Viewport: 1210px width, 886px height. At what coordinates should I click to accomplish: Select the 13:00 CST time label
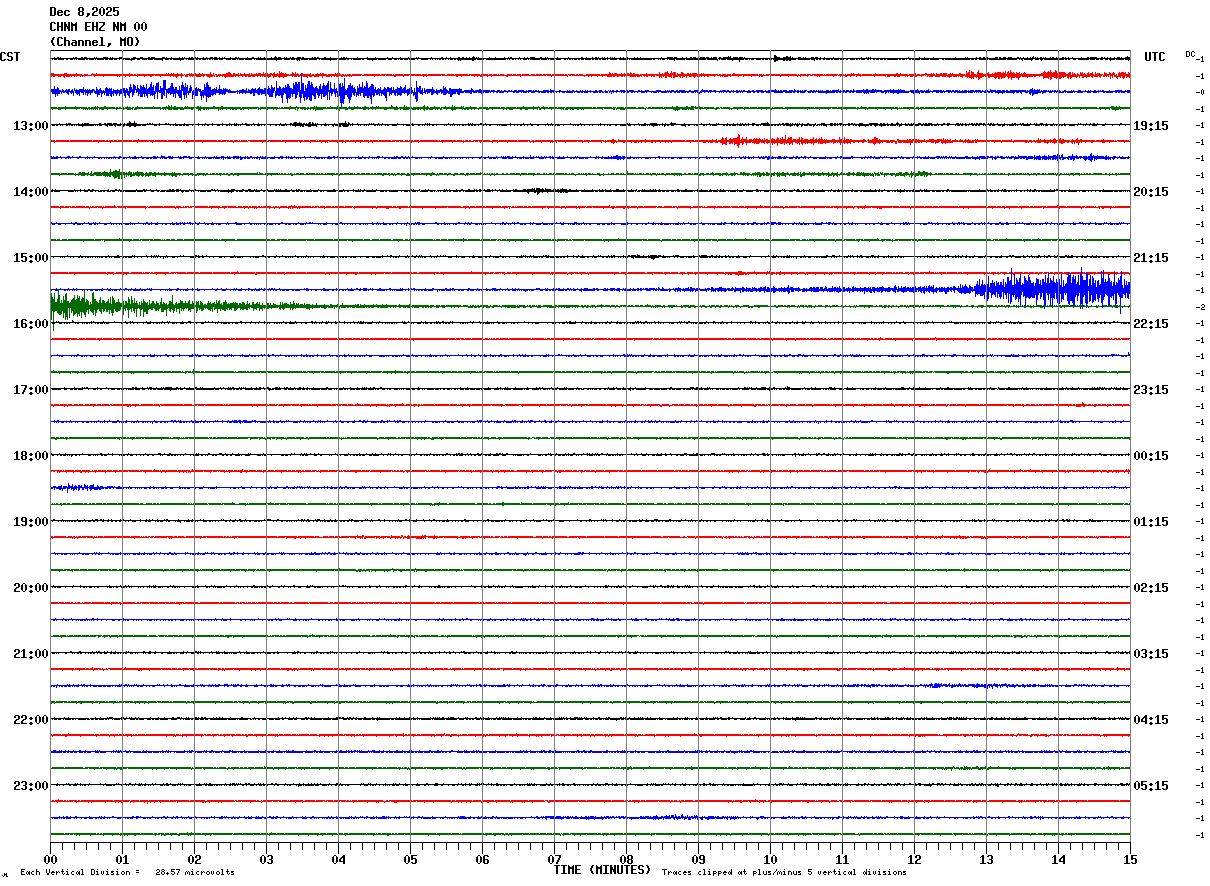coord(30,126)
